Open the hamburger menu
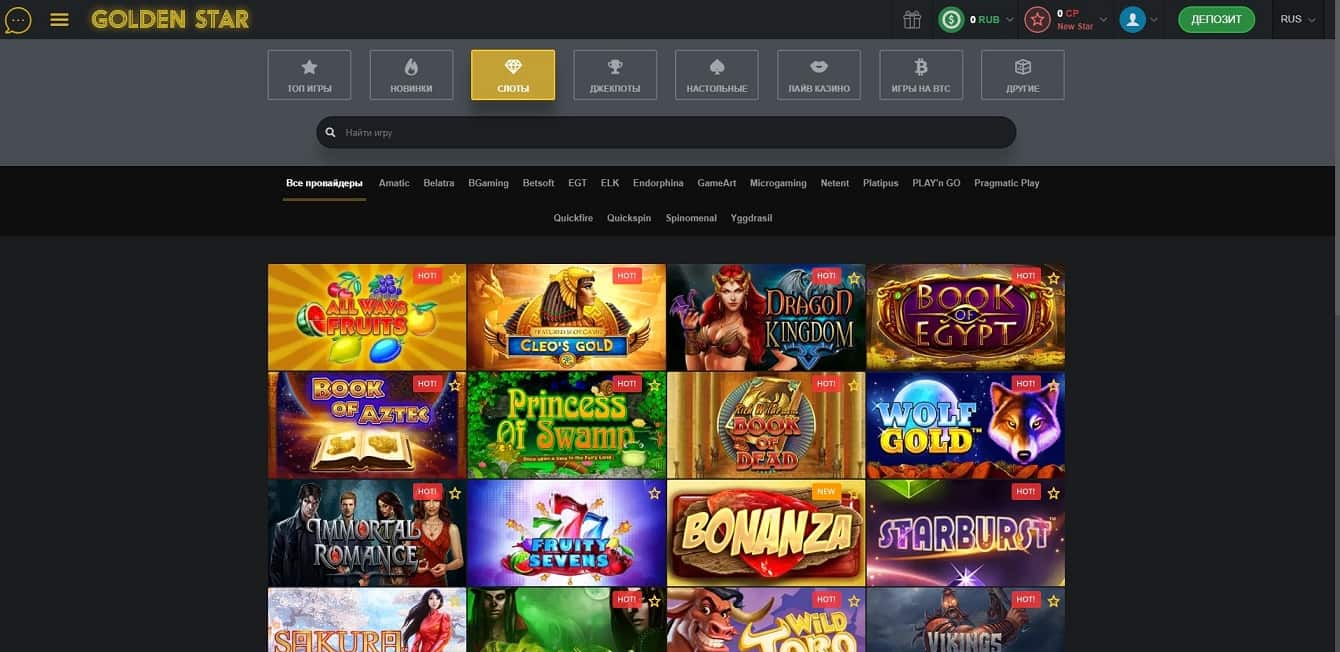Screen dimensions: 1340x652 pyautogui.click(x=59, y=19)
